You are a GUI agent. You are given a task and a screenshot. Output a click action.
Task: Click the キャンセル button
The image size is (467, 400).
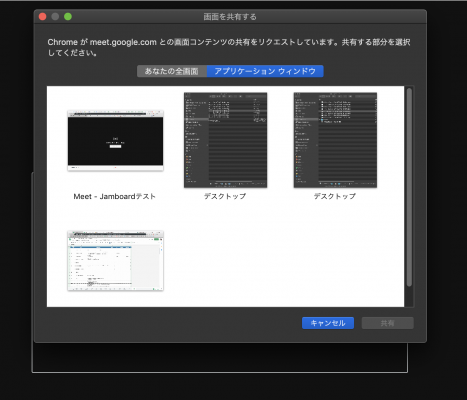(x=328, y=323)
